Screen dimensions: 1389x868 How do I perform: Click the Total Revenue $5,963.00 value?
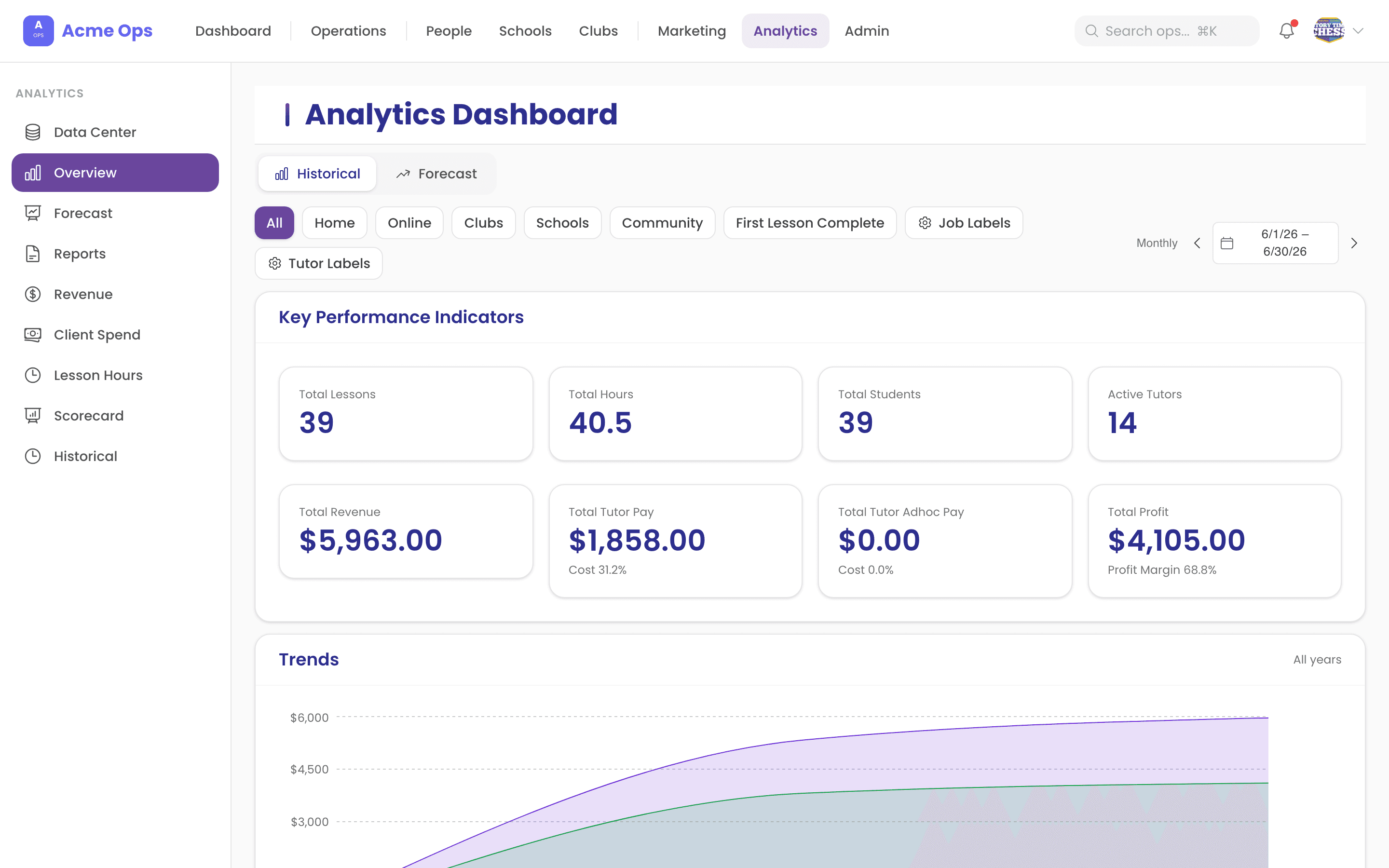[371, 540]
